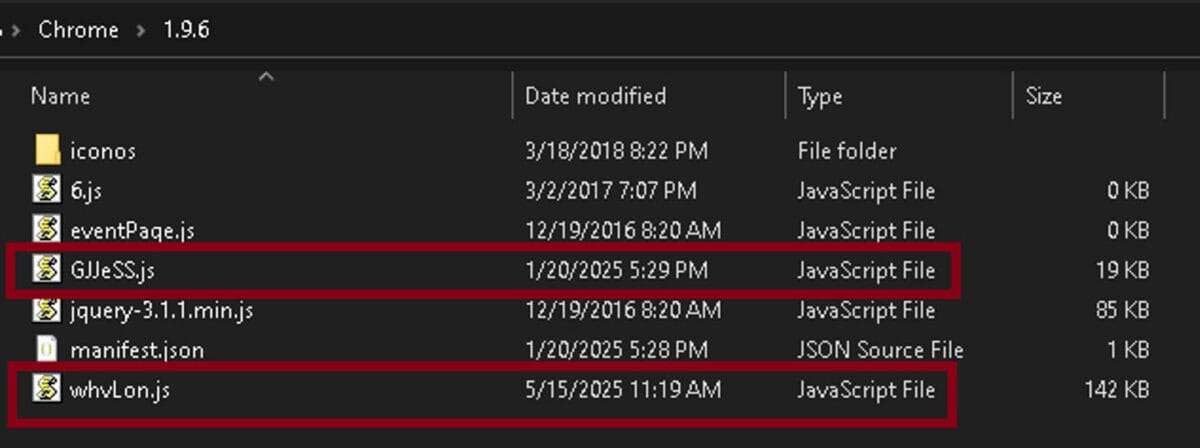Click the manifest.json file icon
The width and height of the screenshot is (1200, 448).
click(47, 350)
